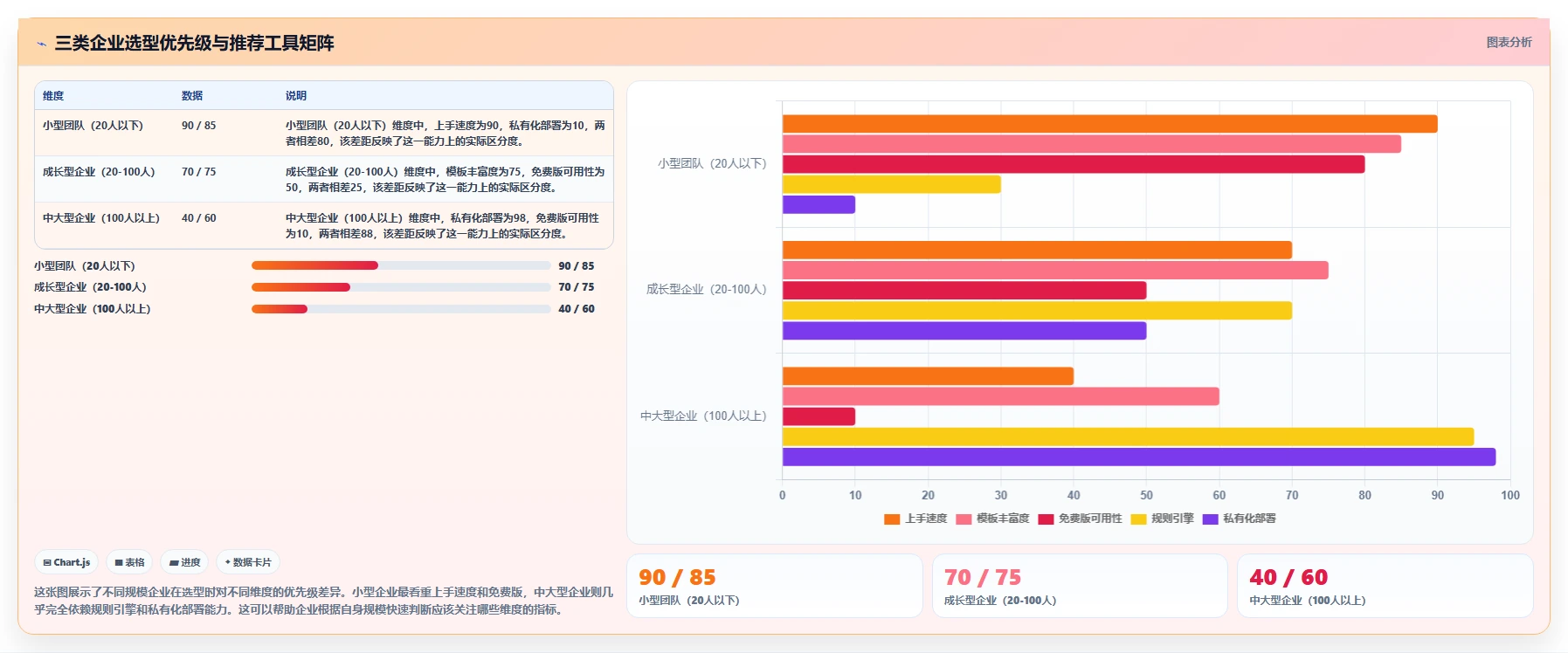
Task: Toggle 上手速度 legend orange swatch
Action: 892,519
